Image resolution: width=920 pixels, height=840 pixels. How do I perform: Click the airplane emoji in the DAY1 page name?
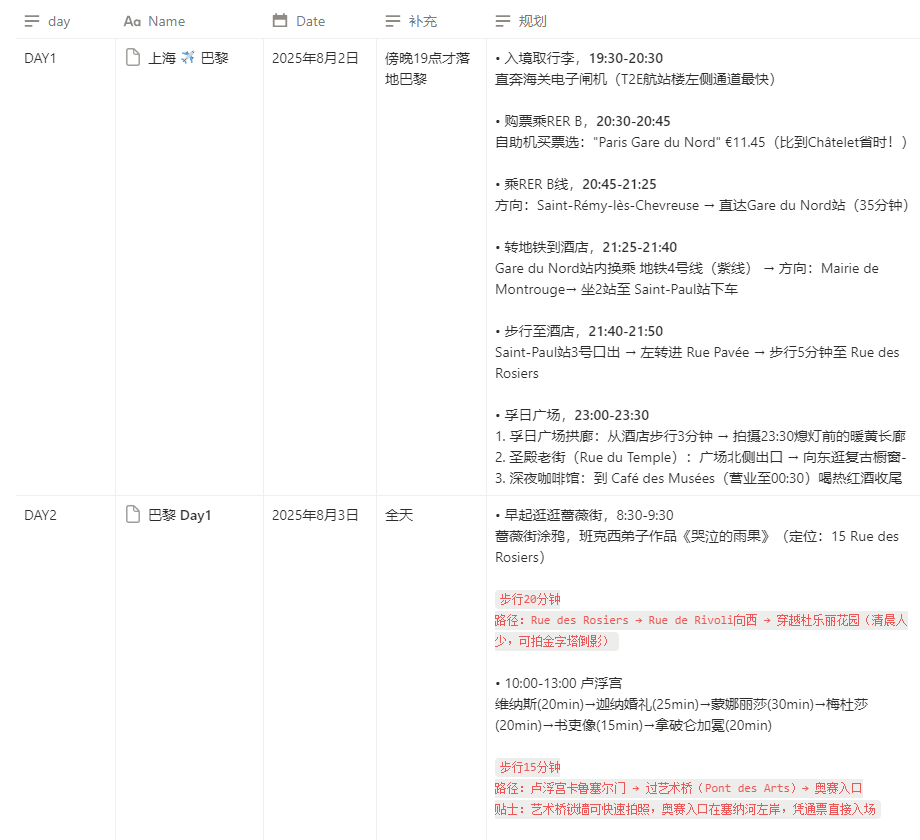click(188, 58)
